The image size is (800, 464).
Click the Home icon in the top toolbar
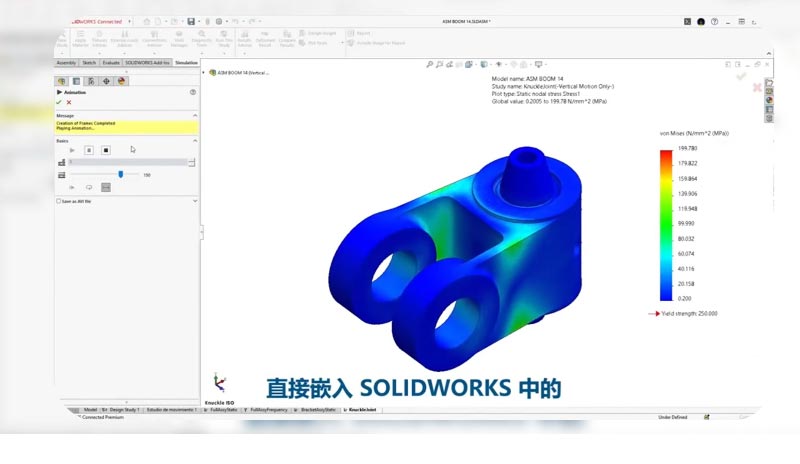pyautogui.click(x=147, y=21)
